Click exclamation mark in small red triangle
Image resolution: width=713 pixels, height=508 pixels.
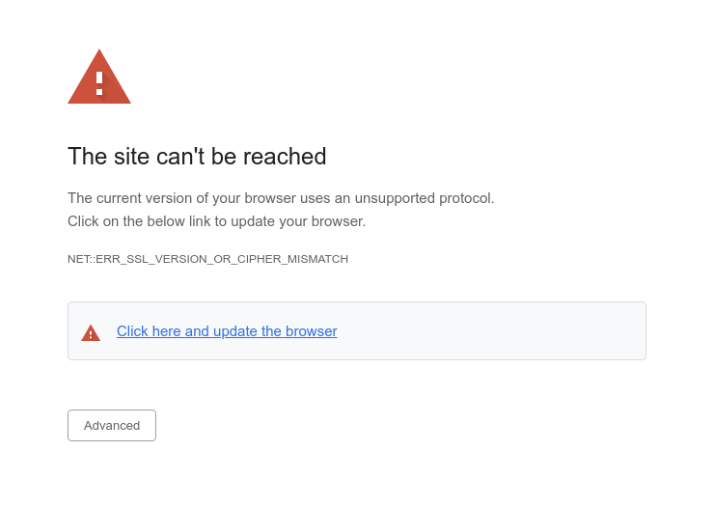coord(90,335)
